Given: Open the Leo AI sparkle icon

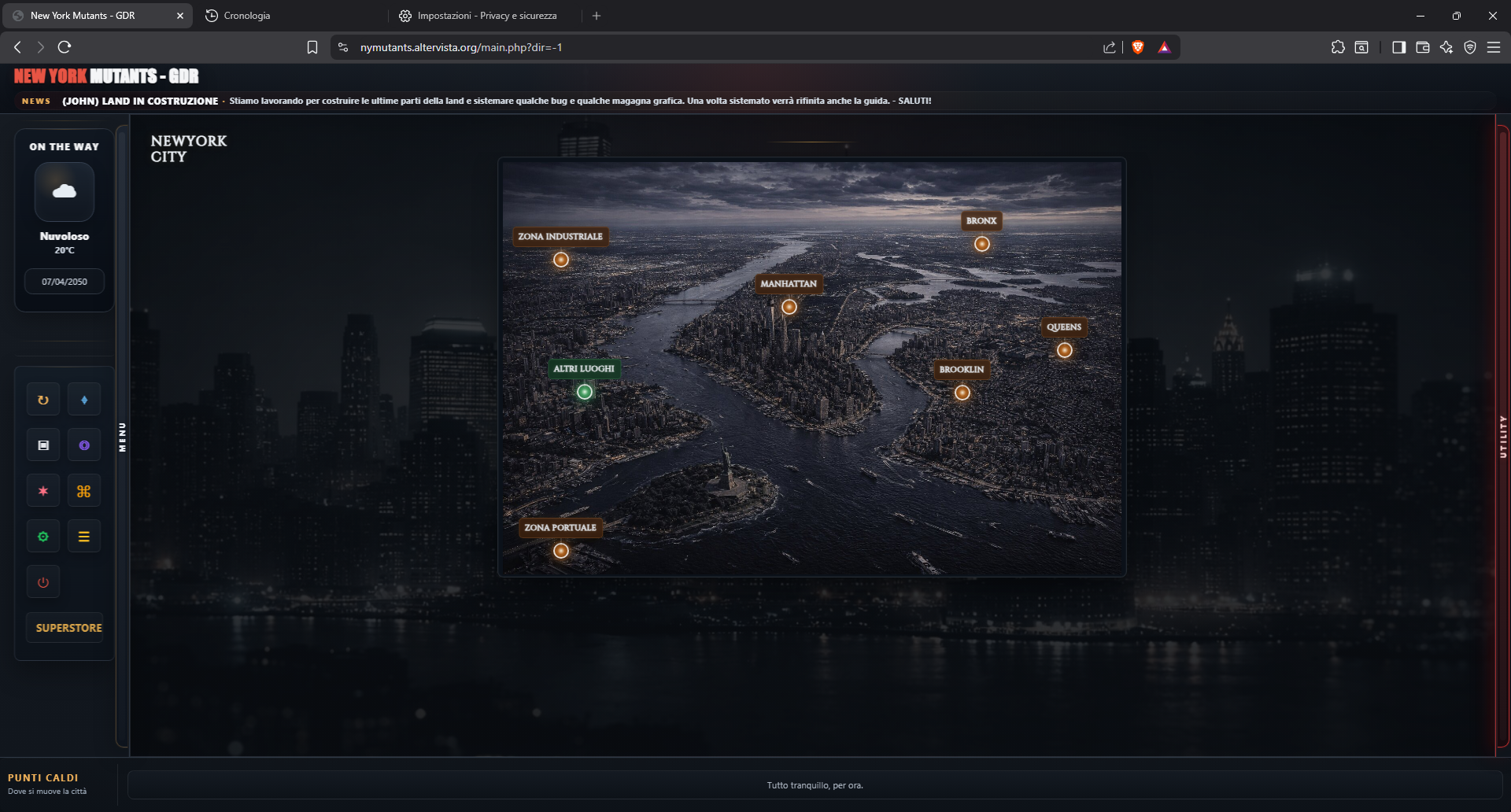Looking at the screenshot, I should point(1446,47).
